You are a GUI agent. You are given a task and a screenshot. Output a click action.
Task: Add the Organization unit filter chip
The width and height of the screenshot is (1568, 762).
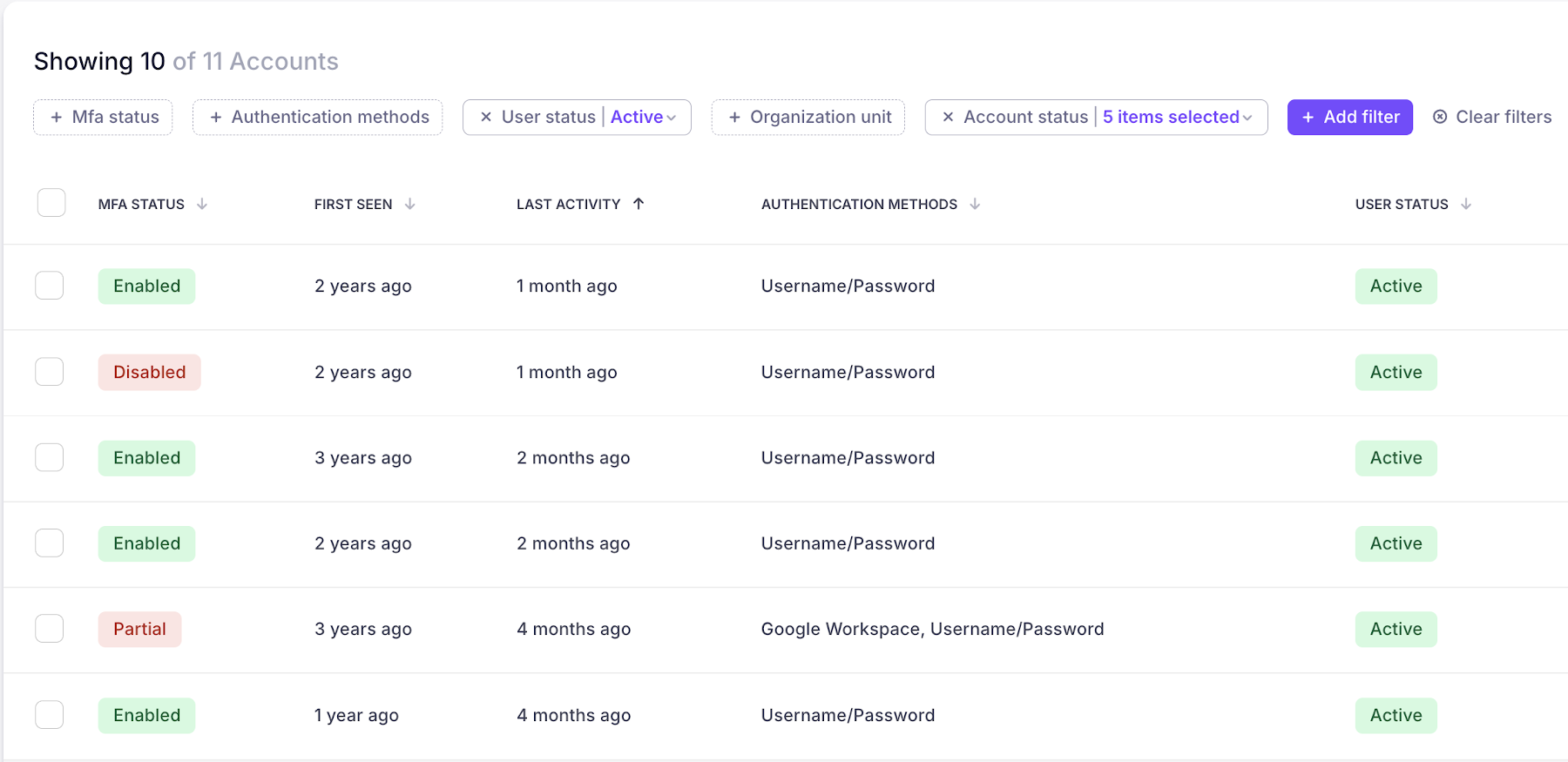coord(808,117)
